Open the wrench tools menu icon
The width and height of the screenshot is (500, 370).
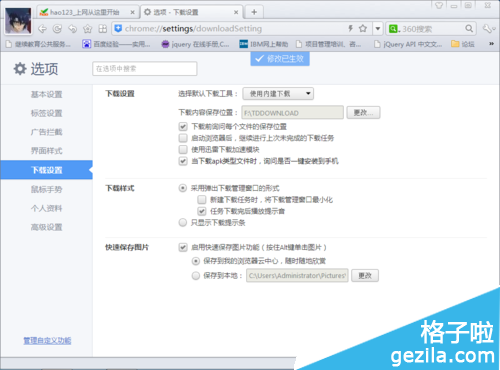coord(488,29)
